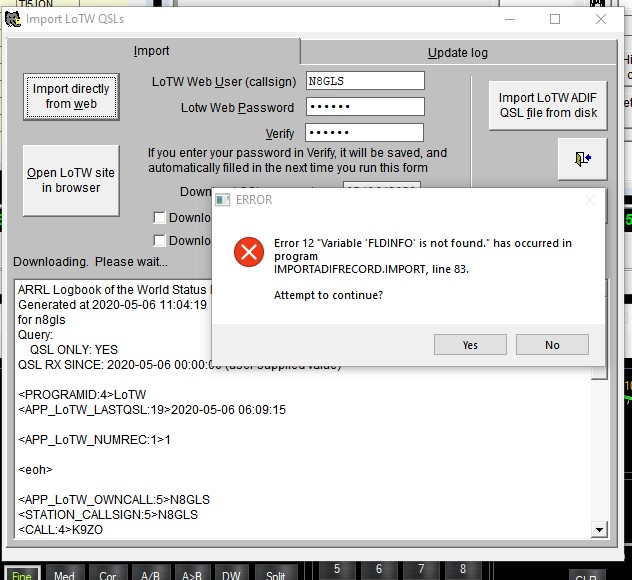Toggle the second Download checkbox
632x580 pixels.
[x=159, y=240]
